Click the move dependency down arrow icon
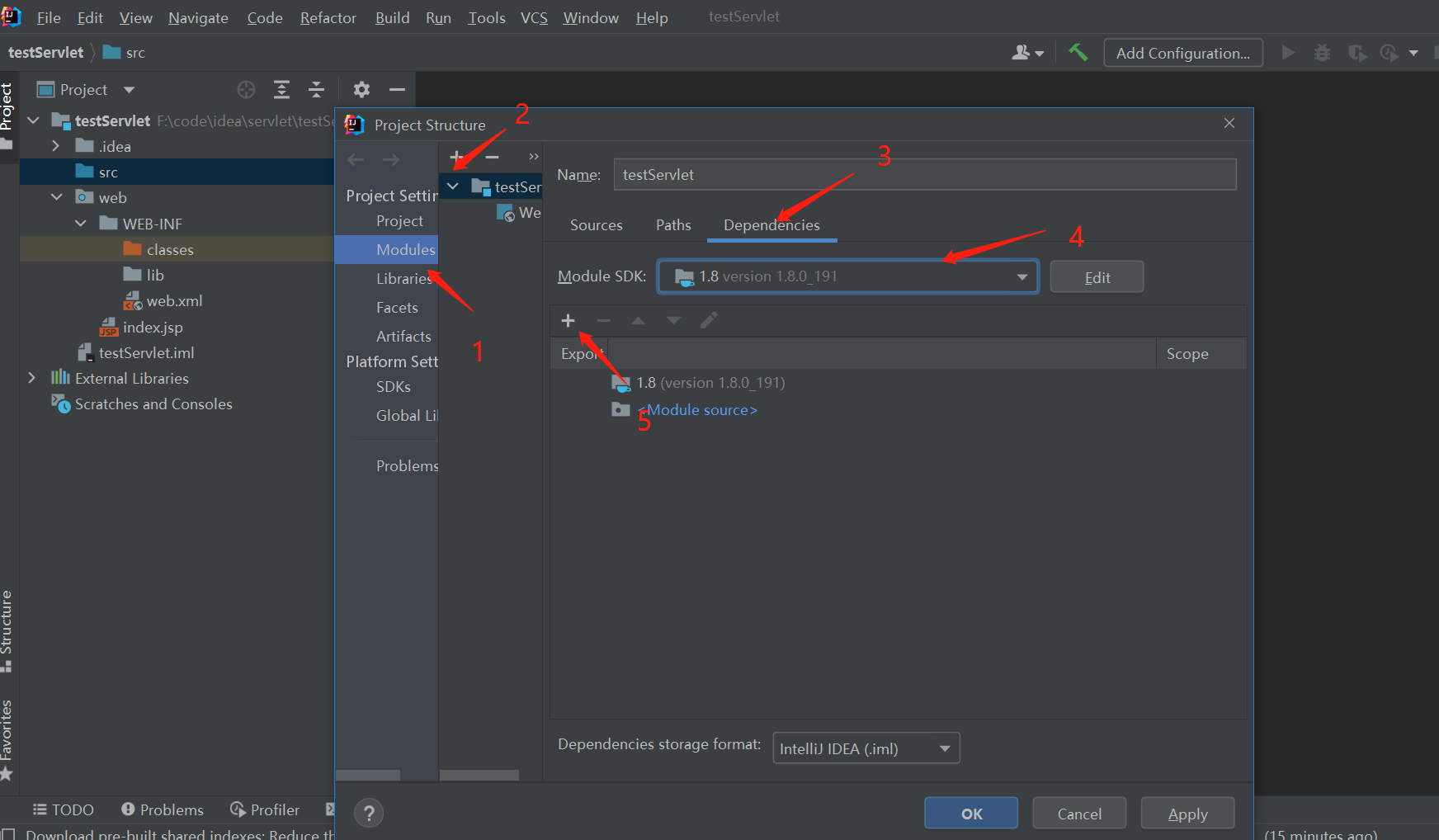 coord(673,320)
